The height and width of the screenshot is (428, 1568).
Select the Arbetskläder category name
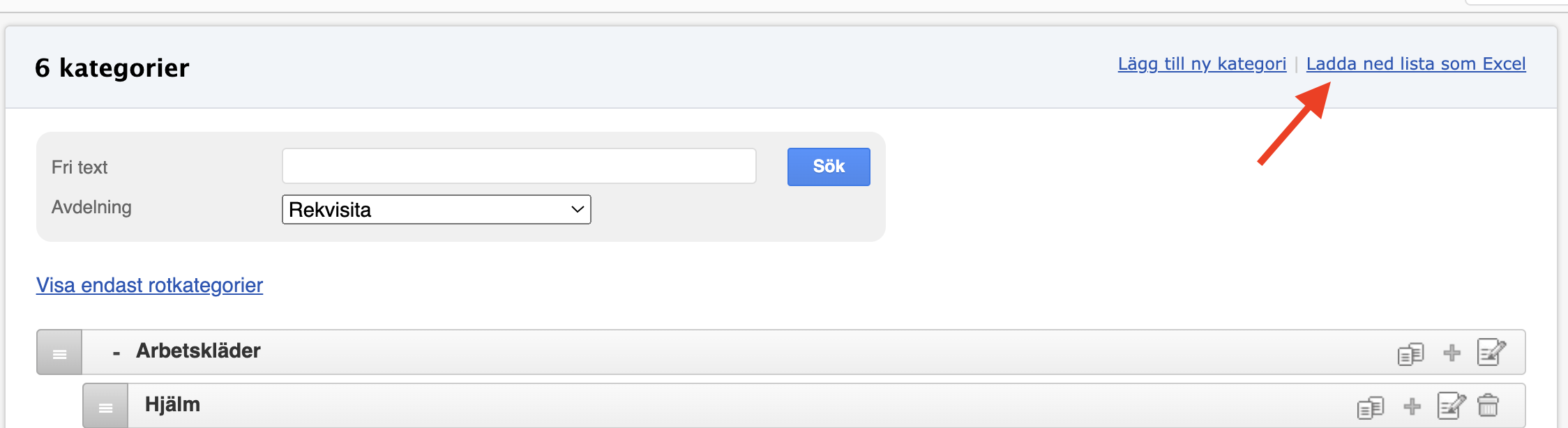(198, 351)
